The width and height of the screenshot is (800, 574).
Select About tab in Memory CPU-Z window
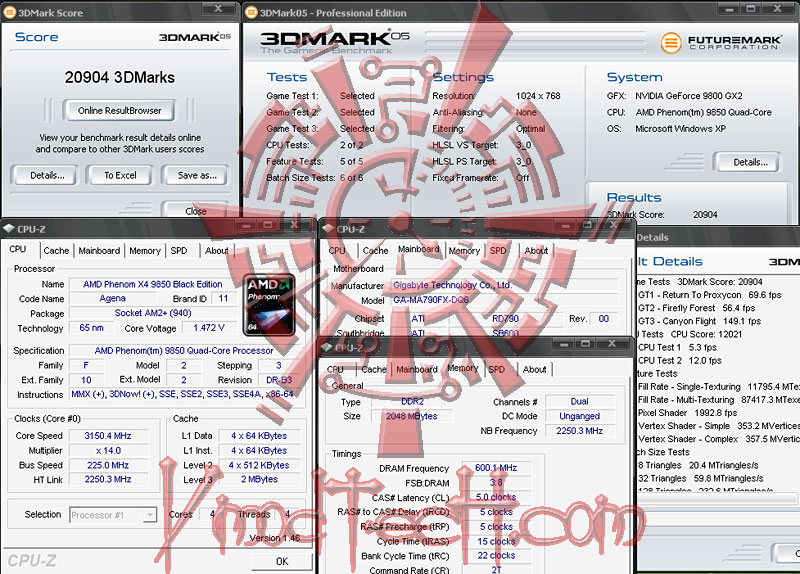pos(534,369)
